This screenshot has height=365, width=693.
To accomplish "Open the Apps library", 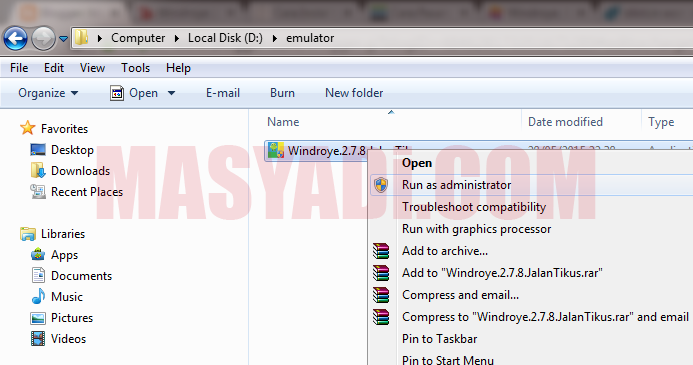I will [x=64, y=255].
